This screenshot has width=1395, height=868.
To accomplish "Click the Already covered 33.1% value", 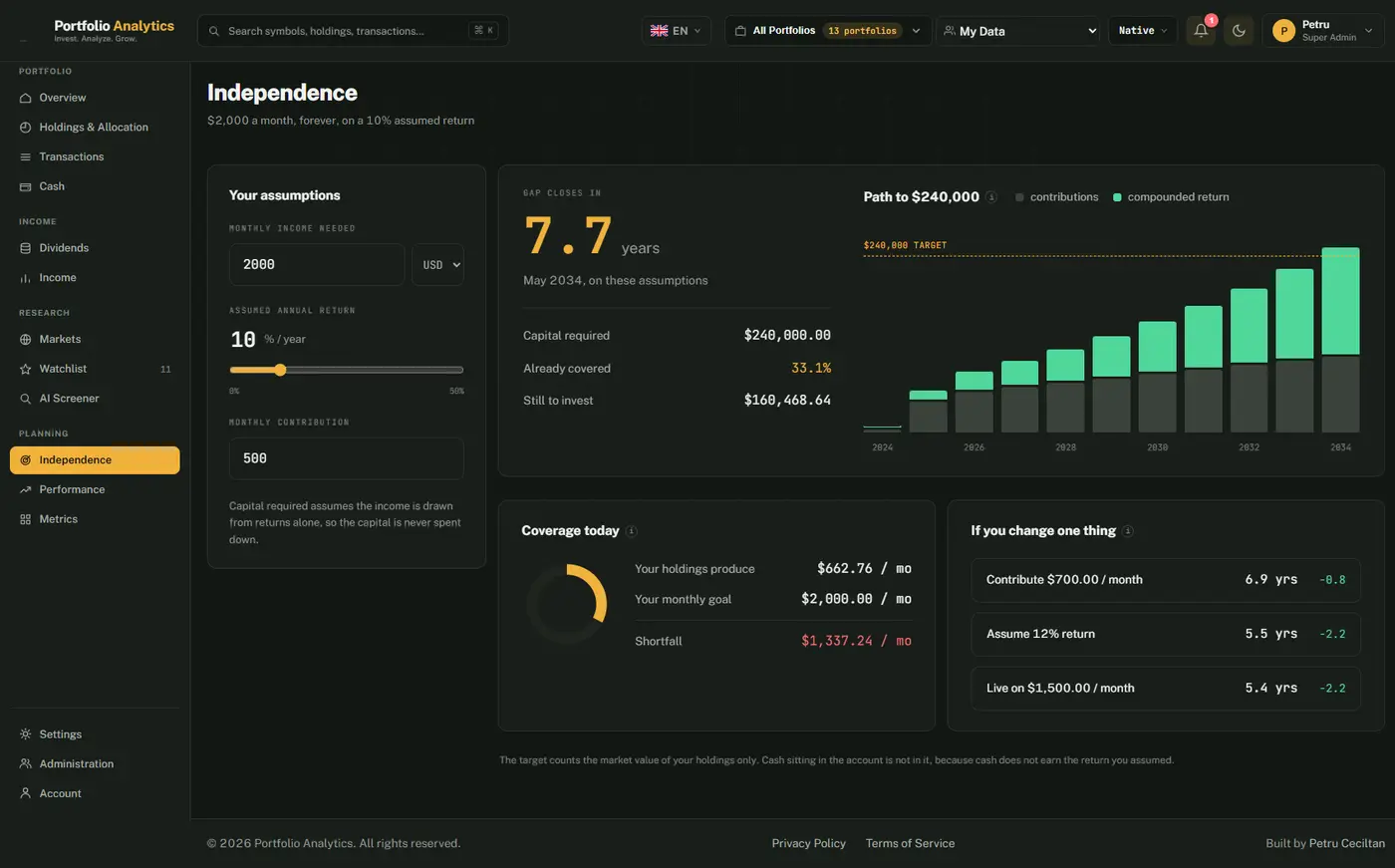I will (811, 369).
